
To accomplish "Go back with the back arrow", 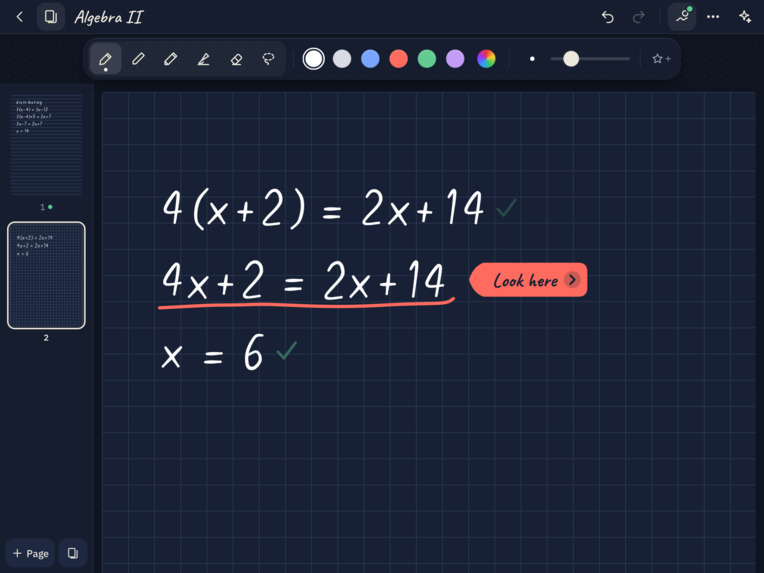I will pos(19,17).
